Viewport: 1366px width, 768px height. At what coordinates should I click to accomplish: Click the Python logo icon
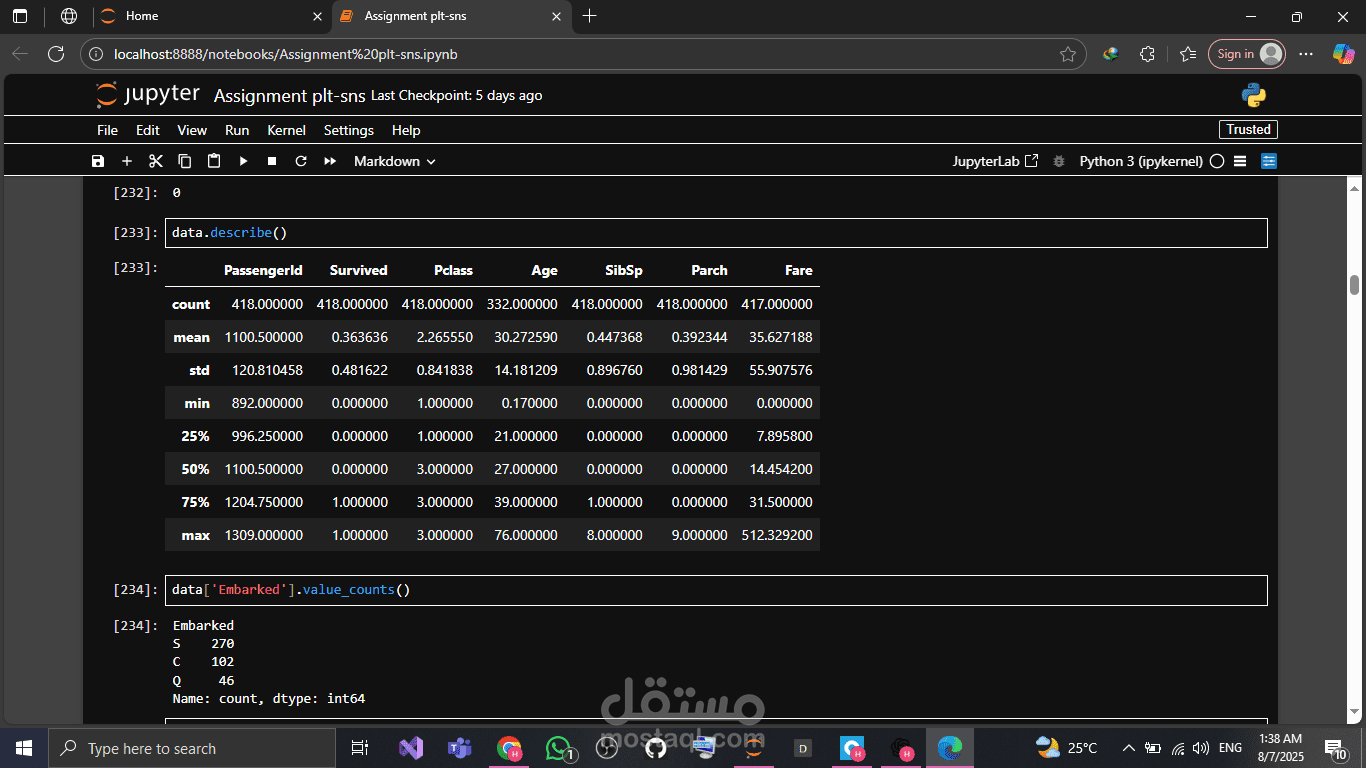pyautogui.click(x=1254, y=95)
